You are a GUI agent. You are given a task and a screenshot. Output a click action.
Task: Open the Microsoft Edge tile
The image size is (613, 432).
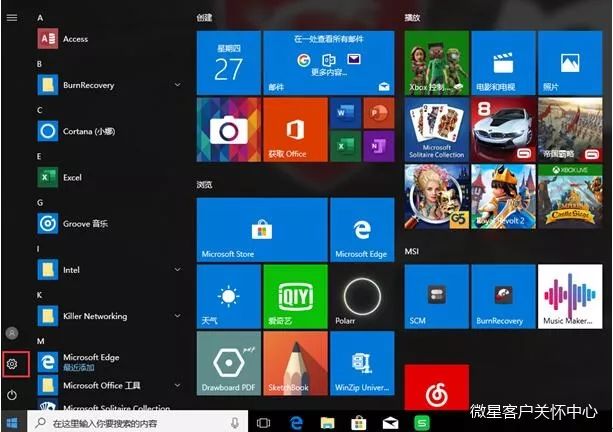tap(362, 230)
